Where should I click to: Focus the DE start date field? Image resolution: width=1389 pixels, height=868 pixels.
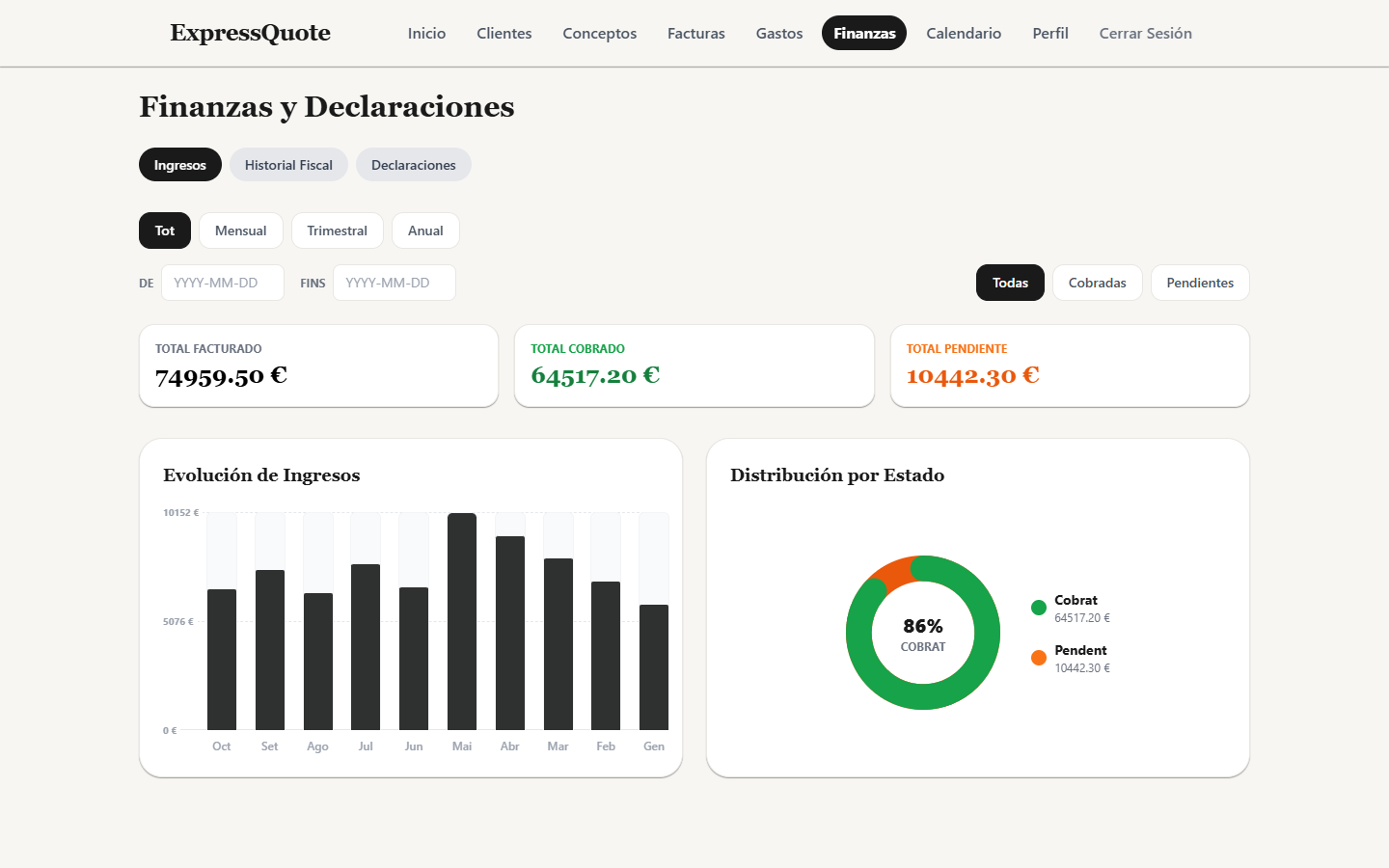point(223,283)
